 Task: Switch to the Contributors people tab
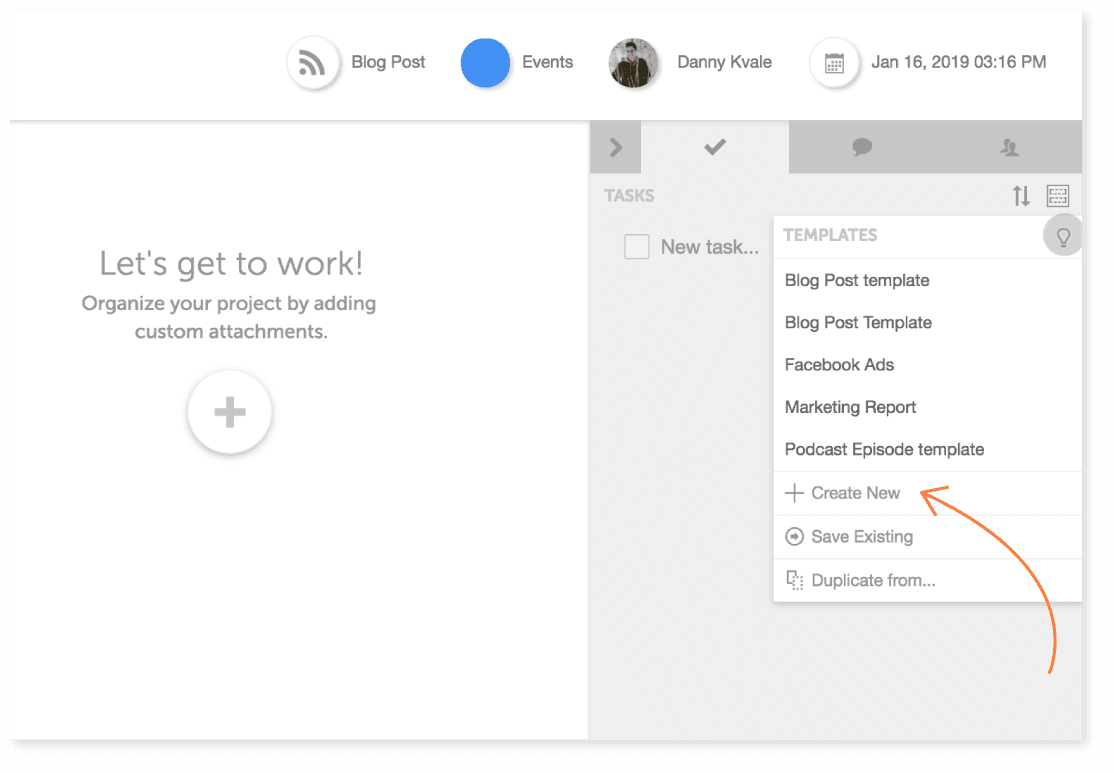1009,147
